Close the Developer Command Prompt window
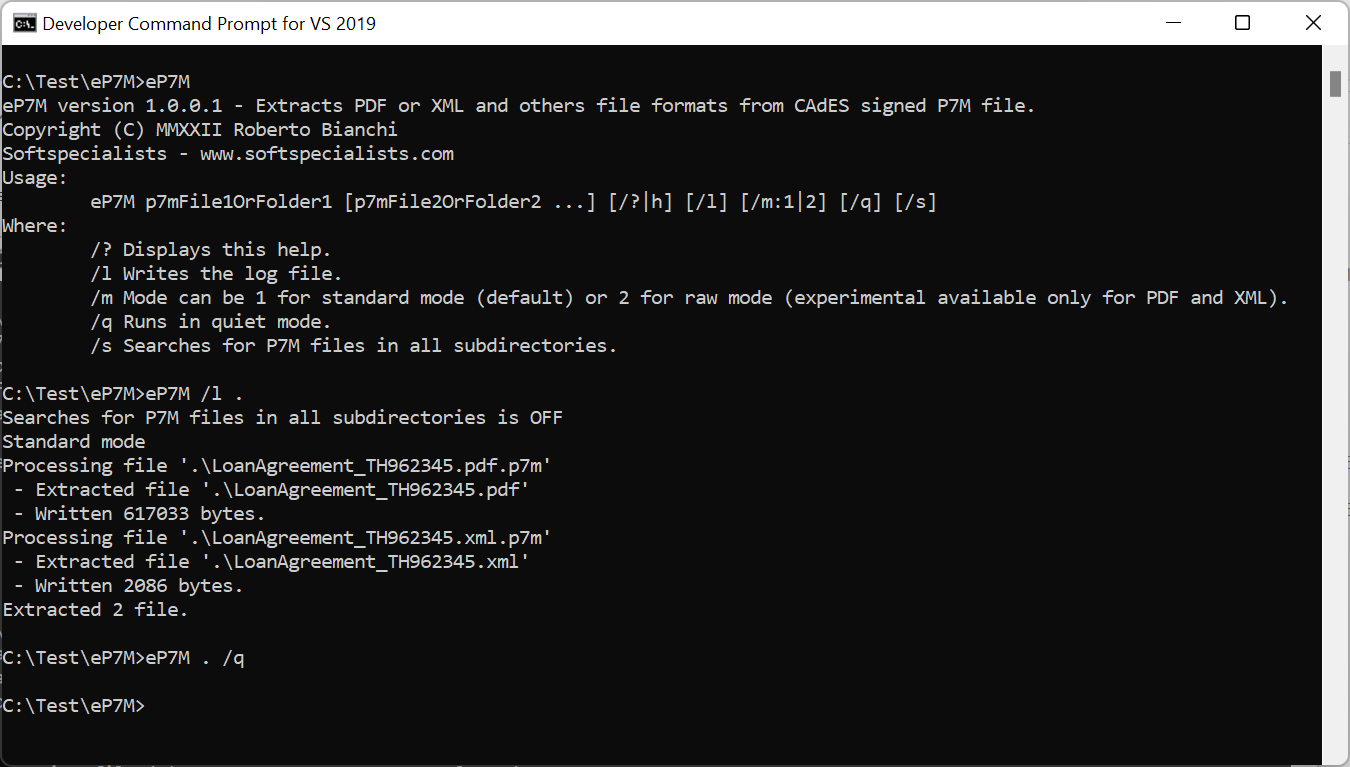The height and width of the screenshot is (767, 1350). [1312, 23]
